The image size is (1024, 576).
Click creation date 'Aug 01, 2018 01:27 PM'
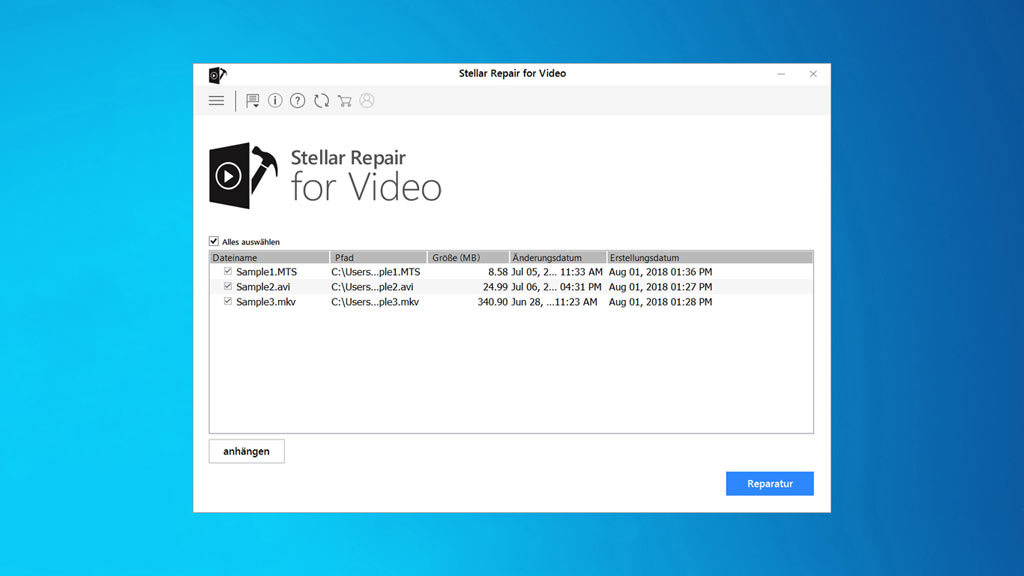pos(660,287)
